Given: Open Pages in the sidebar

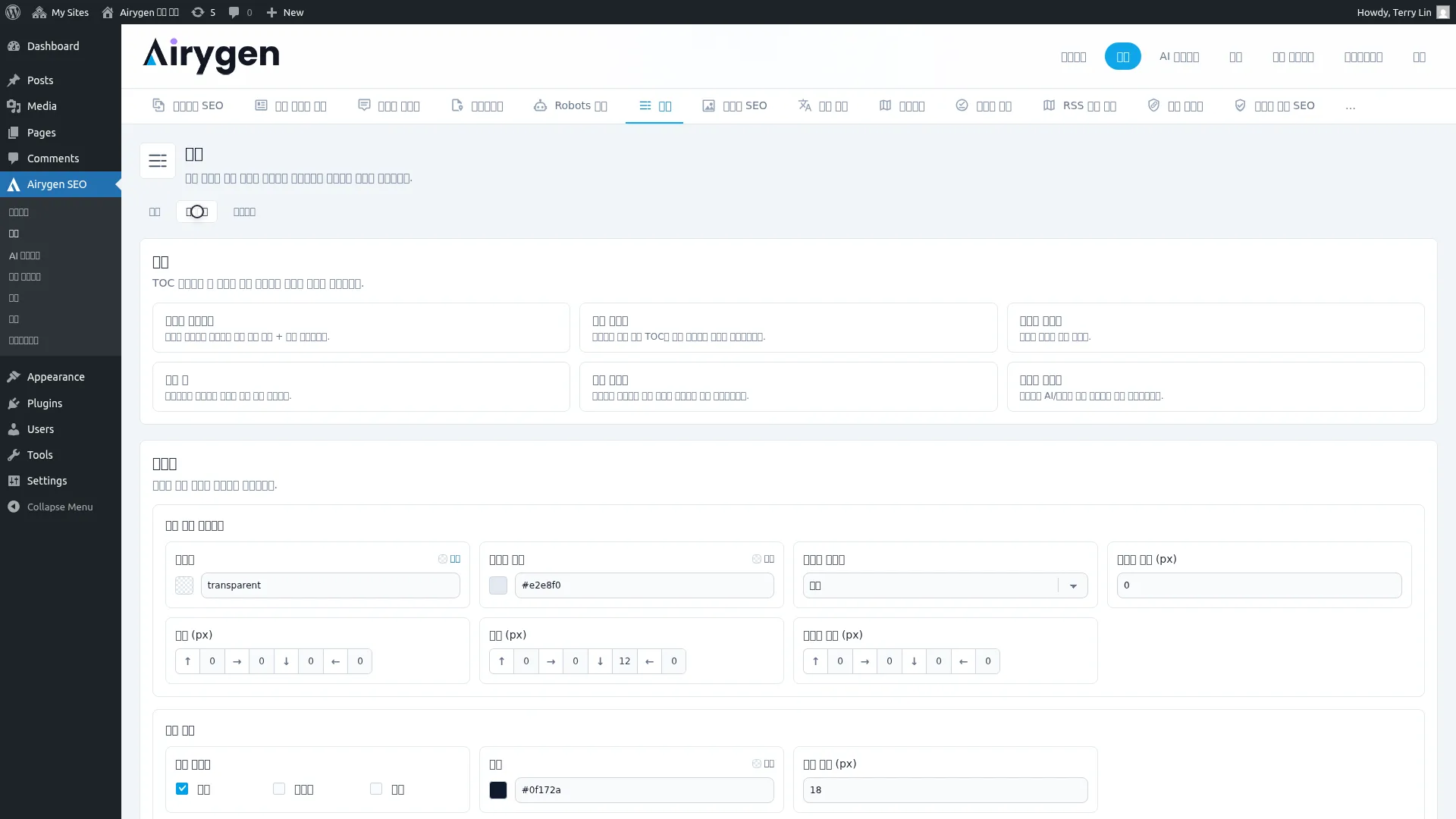Looking at the screenshot, I should coord(61,133).
